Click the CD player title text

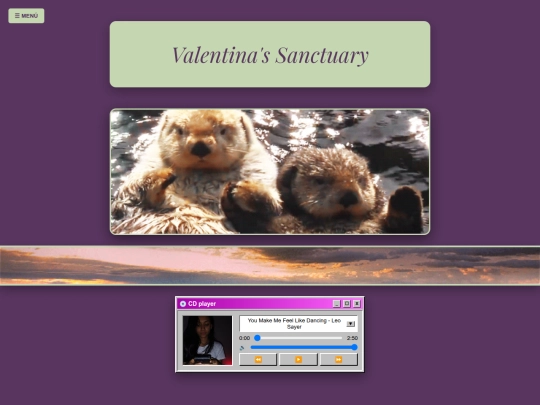202,304
